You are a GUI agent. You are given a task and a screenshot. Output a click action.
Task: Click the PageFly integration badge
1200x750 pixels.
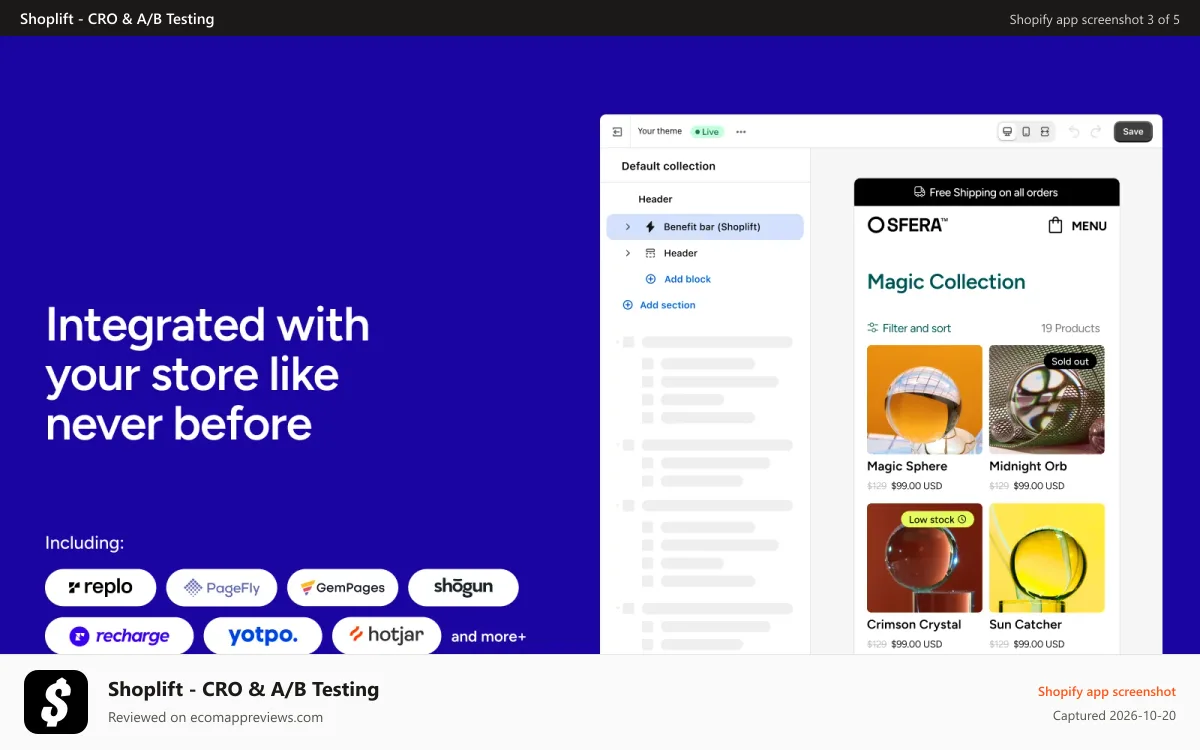pos(222,588)
